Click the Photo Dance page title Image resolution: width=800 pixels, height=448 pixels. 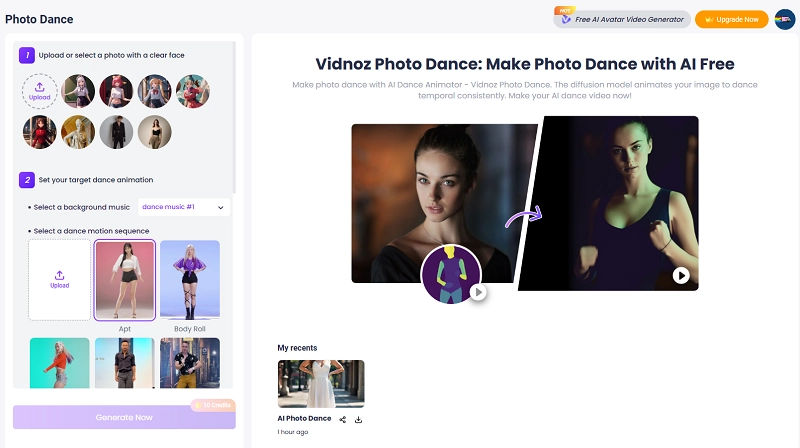[39, 19]
